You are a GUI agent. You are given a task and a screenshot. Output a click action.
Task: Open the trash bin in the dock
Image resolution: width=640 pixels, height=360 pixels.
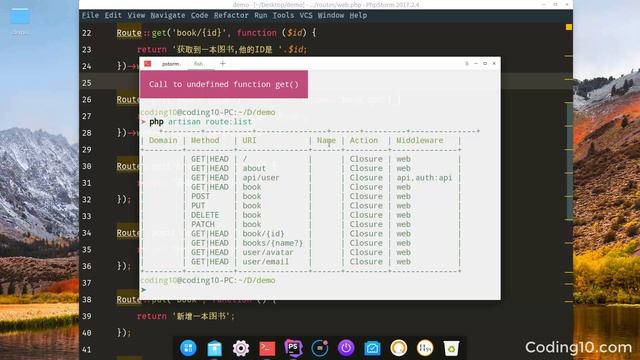tap(451, 348)
